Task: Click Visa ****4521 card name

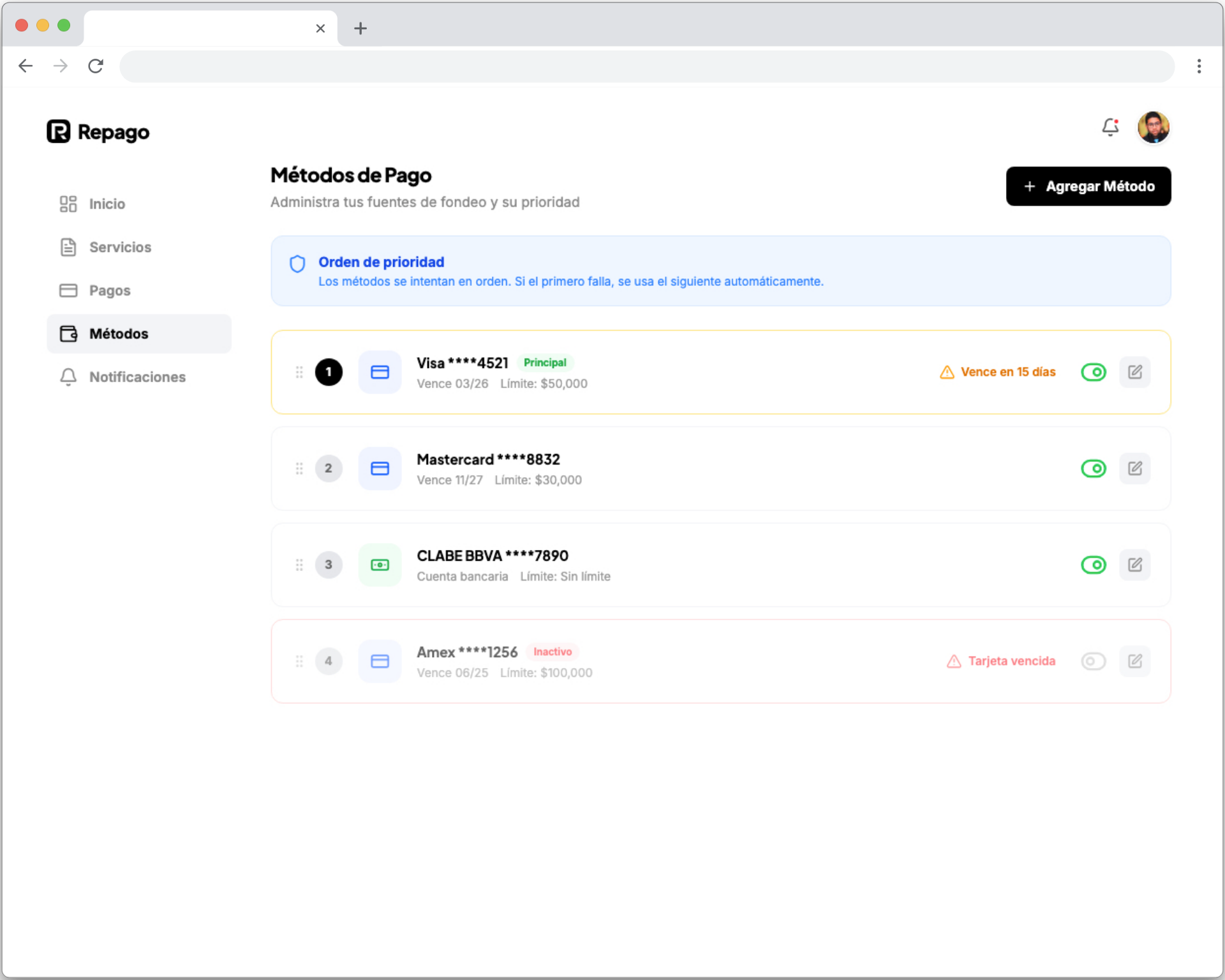Action: pyautogui.click(x=463, y=363)
